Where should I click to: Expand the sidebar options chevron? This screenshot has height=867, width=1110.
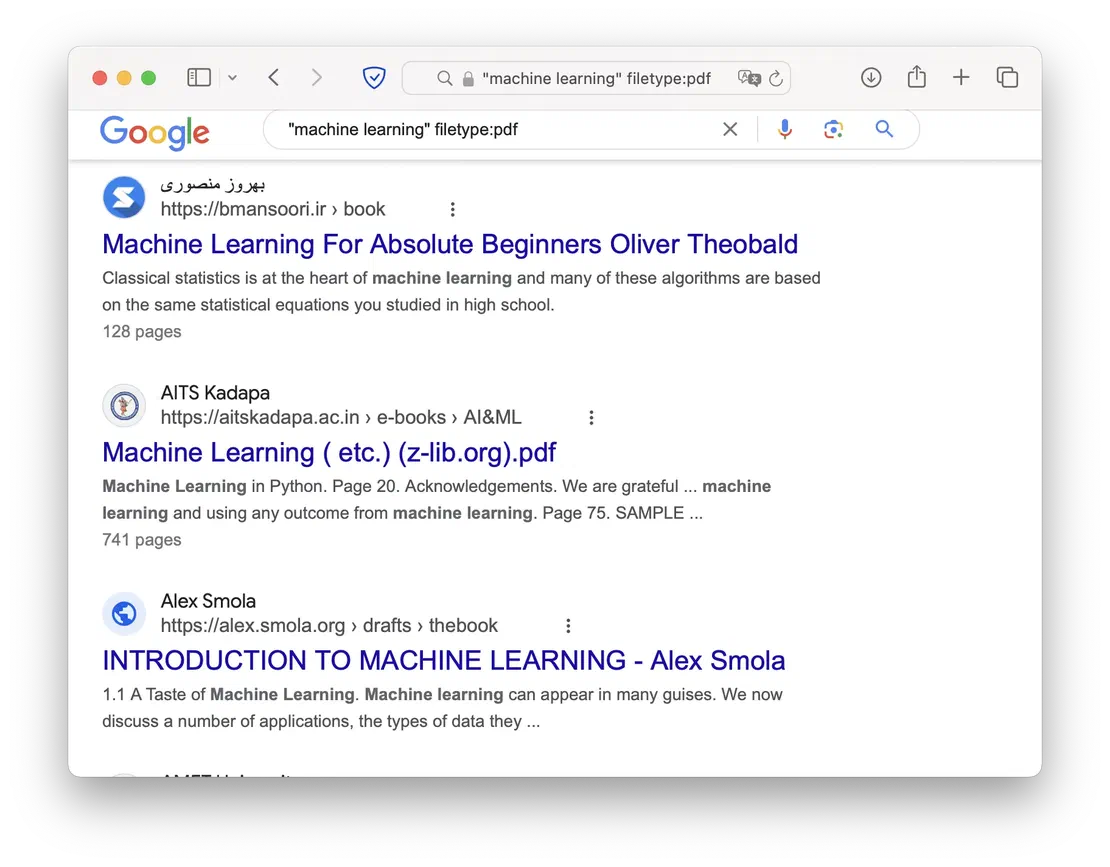click(x=232, y=78)
